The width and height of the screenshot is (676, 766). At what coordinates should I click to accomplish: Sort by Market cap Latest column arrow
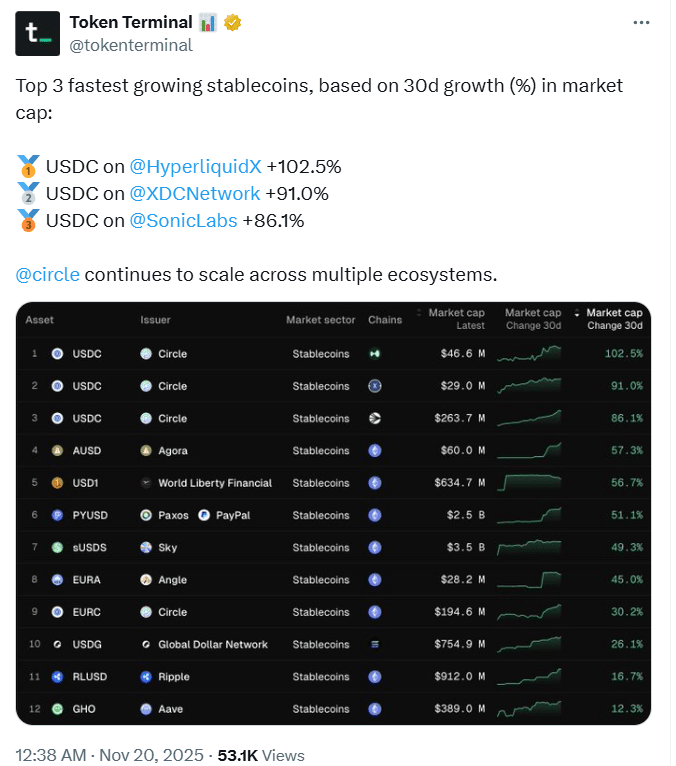(419, 313)
